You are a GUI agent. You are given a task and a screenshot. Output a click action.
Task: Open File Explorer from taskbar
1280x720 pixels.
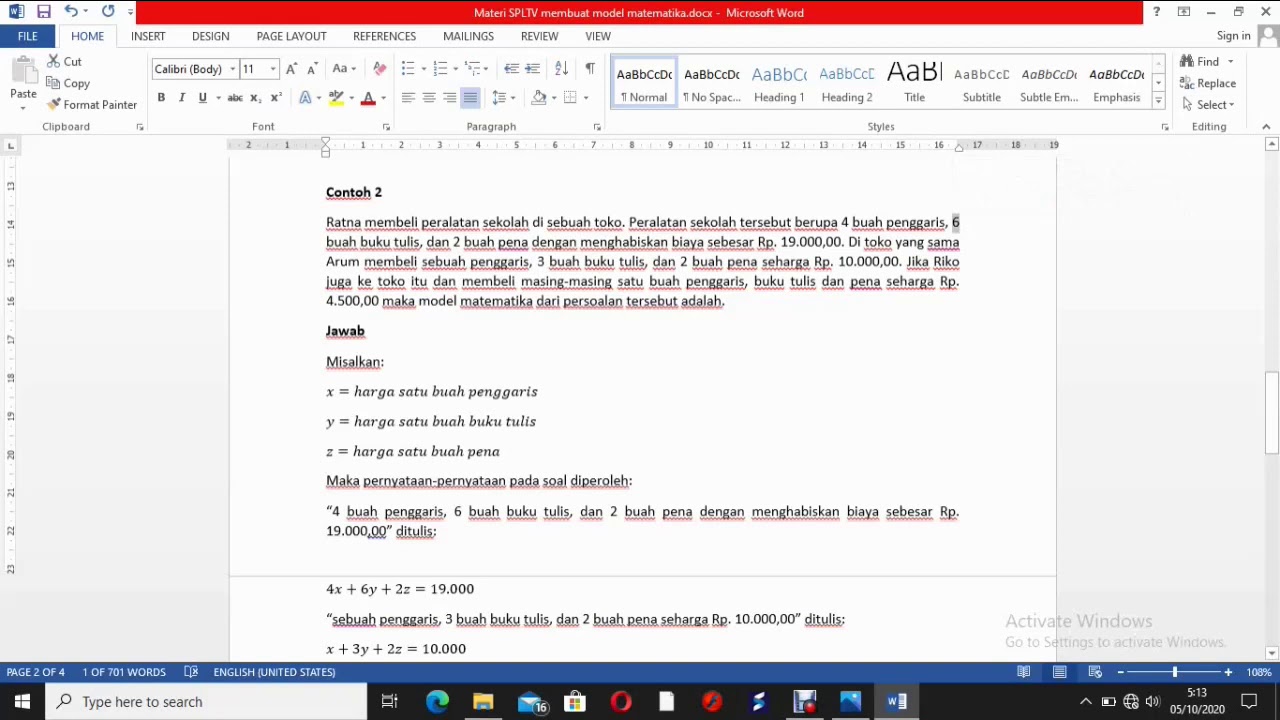(x=483, y=702)
